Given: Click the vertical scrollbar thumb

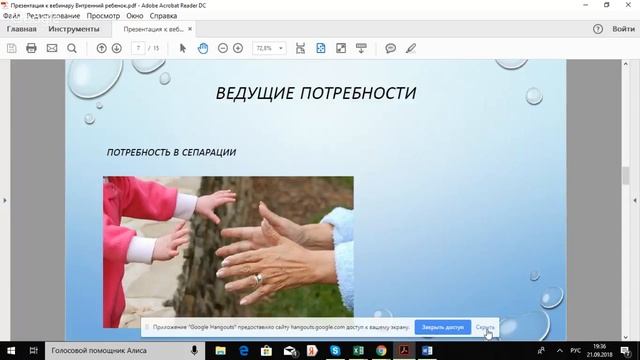Looking at the screenshot, I should coord(626,176).
